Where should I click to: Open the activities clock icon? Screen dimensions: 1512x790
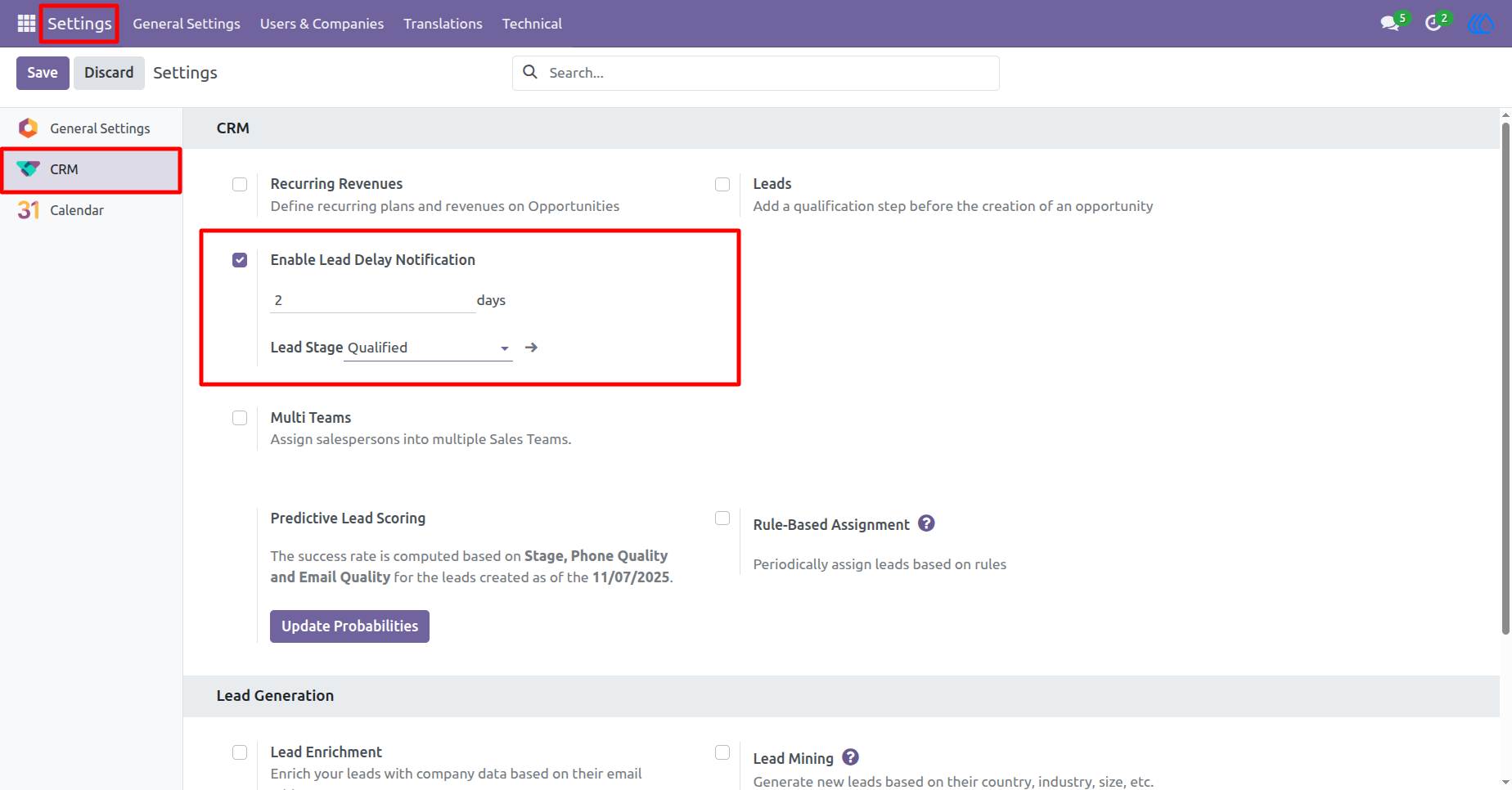[1433, 24]
